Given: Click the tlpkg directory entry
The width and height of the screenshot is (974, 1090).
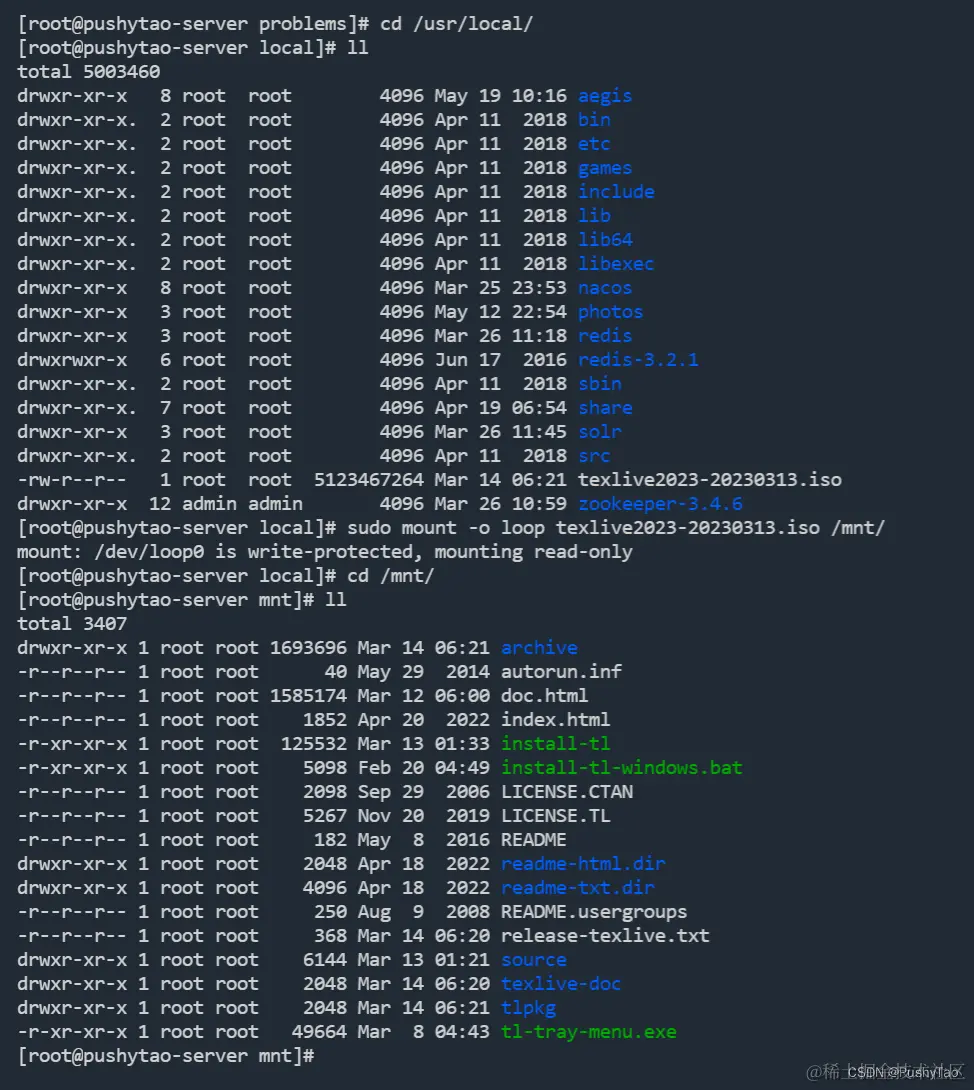Looking at the screenshot, I should pos(528,1008).
